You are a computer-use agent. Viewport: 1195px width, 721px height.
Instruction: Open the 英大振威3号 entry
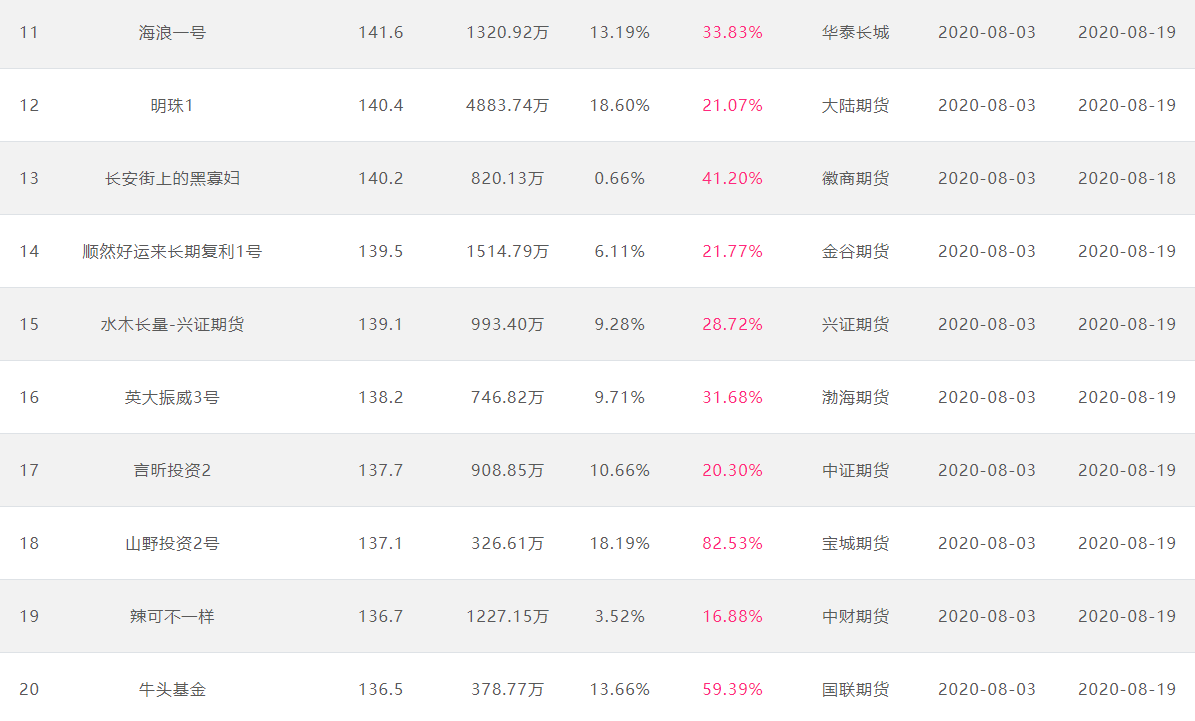click(172, 398)
